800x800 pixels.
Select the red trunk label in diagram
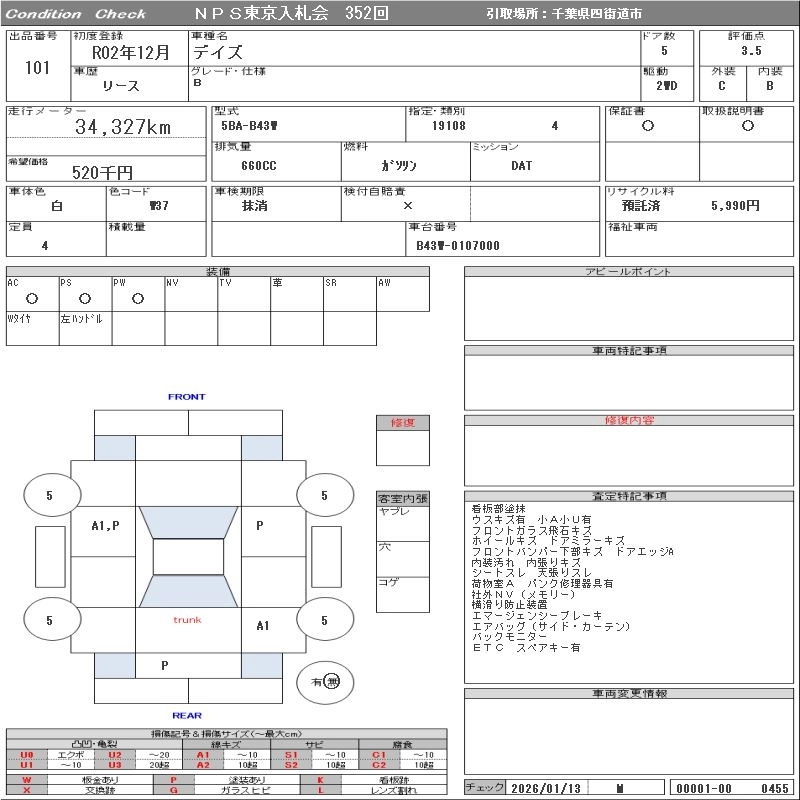coord(187,620)
